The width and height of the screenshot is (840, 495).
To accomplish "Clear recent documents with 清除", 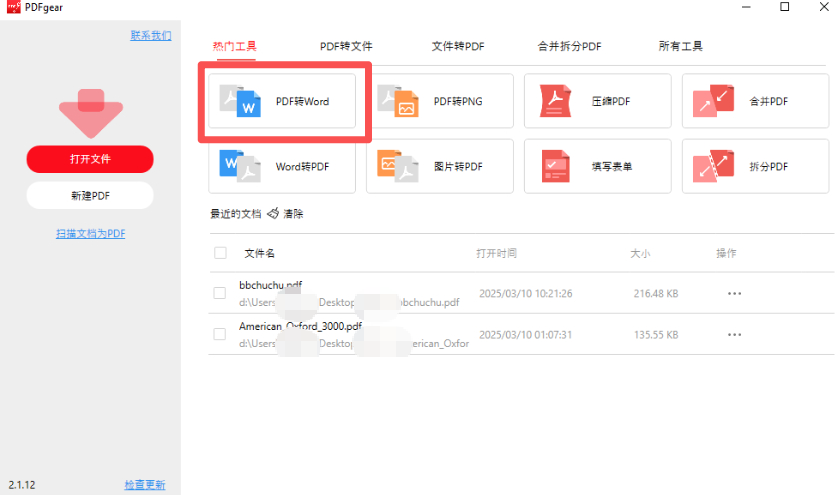I will click(293, 214).
